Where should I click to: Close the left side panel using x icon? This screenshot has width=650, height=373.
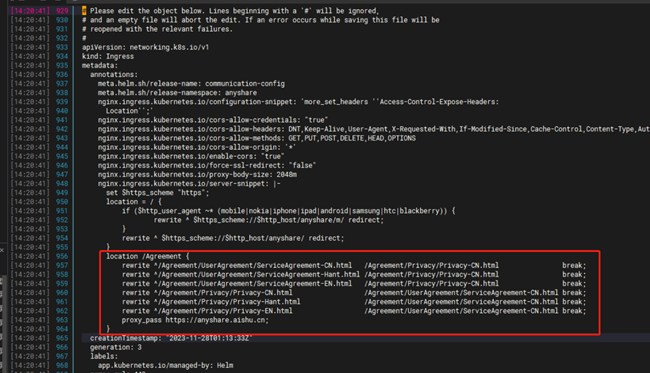[2, 250]
